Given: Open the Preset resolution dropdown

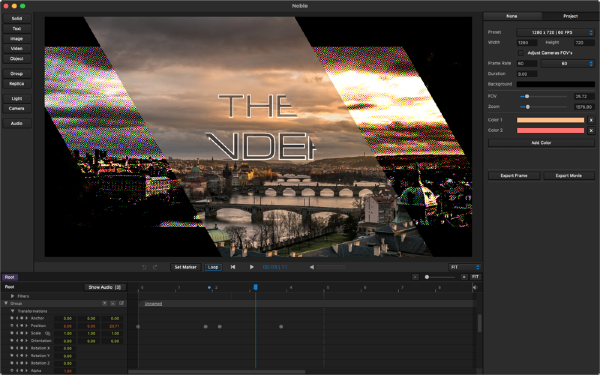Looking at the screenshot, I should click(555, 33).
